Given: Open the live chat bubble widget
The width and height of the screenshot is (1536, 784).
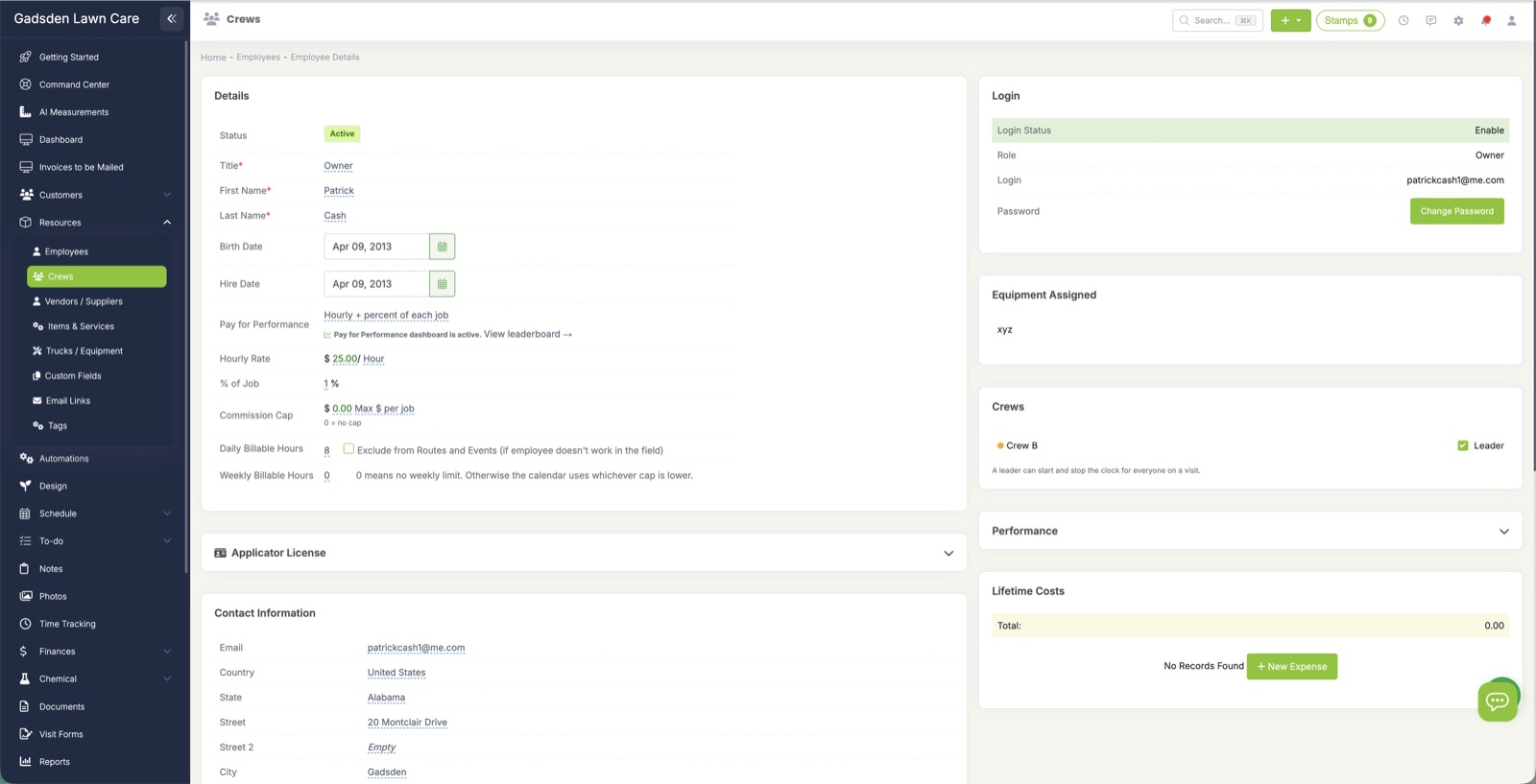Looking at the screenshot, I should [x=1498, y=701].
